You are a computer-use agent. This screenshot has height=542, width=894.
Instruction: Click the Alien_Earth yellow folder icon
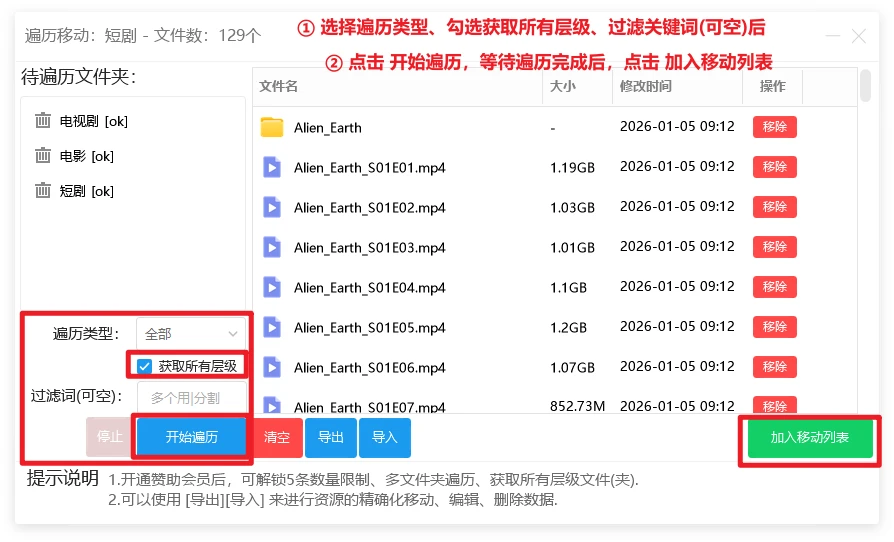tap(272, 127)
